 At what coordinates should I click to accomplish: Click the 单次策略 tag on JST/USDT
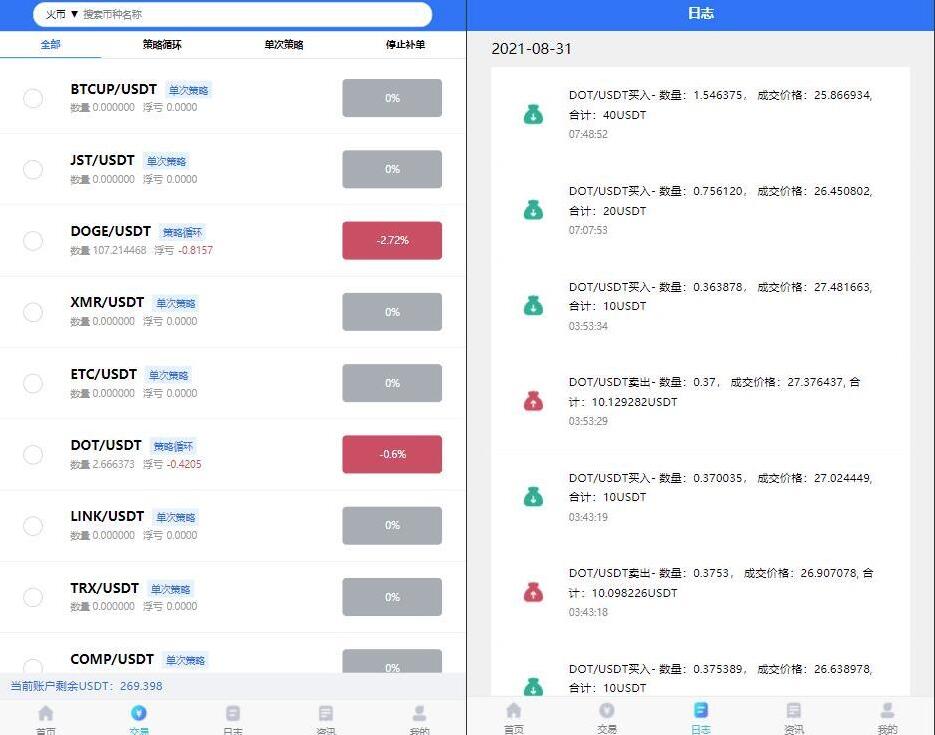point(166,161)
